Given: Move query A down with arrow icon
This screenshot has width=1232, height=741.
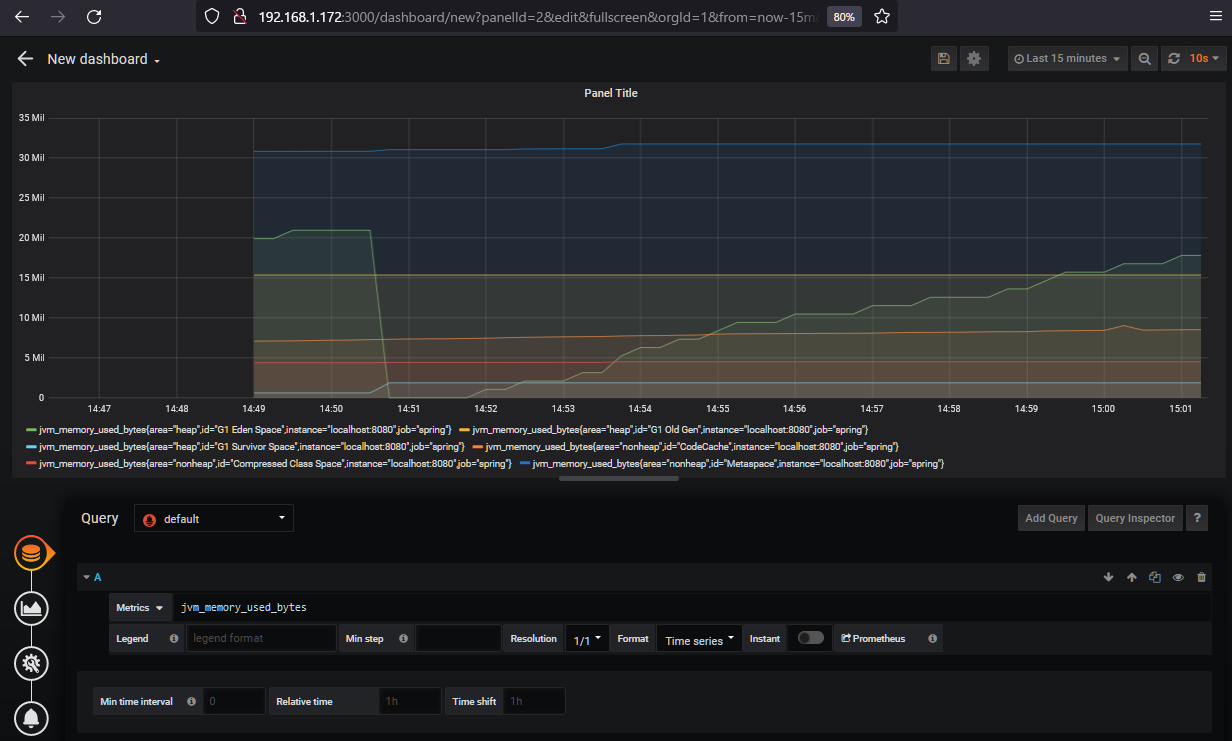Looking at the screenshot, I should pyautogui.click(x=1108, y=577).
